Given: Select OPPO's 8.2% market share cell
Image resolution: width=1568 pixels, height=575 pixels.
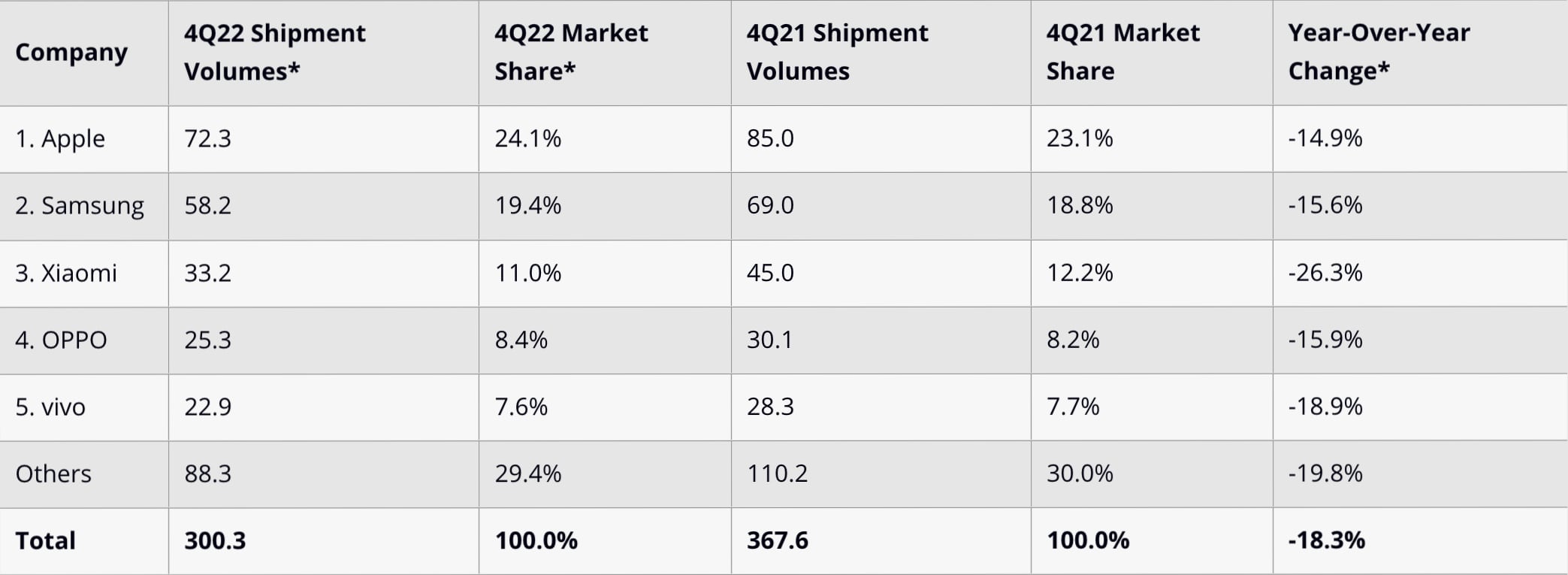Looking at the screenshot, I should tap(1072, 340).
